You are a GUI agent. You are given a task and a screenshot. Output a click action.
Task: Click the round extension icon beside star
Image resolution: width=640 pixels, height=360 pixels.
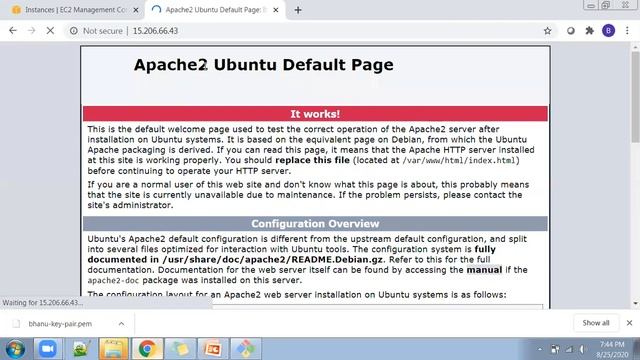pyautogui.click(x=571, y=31)
